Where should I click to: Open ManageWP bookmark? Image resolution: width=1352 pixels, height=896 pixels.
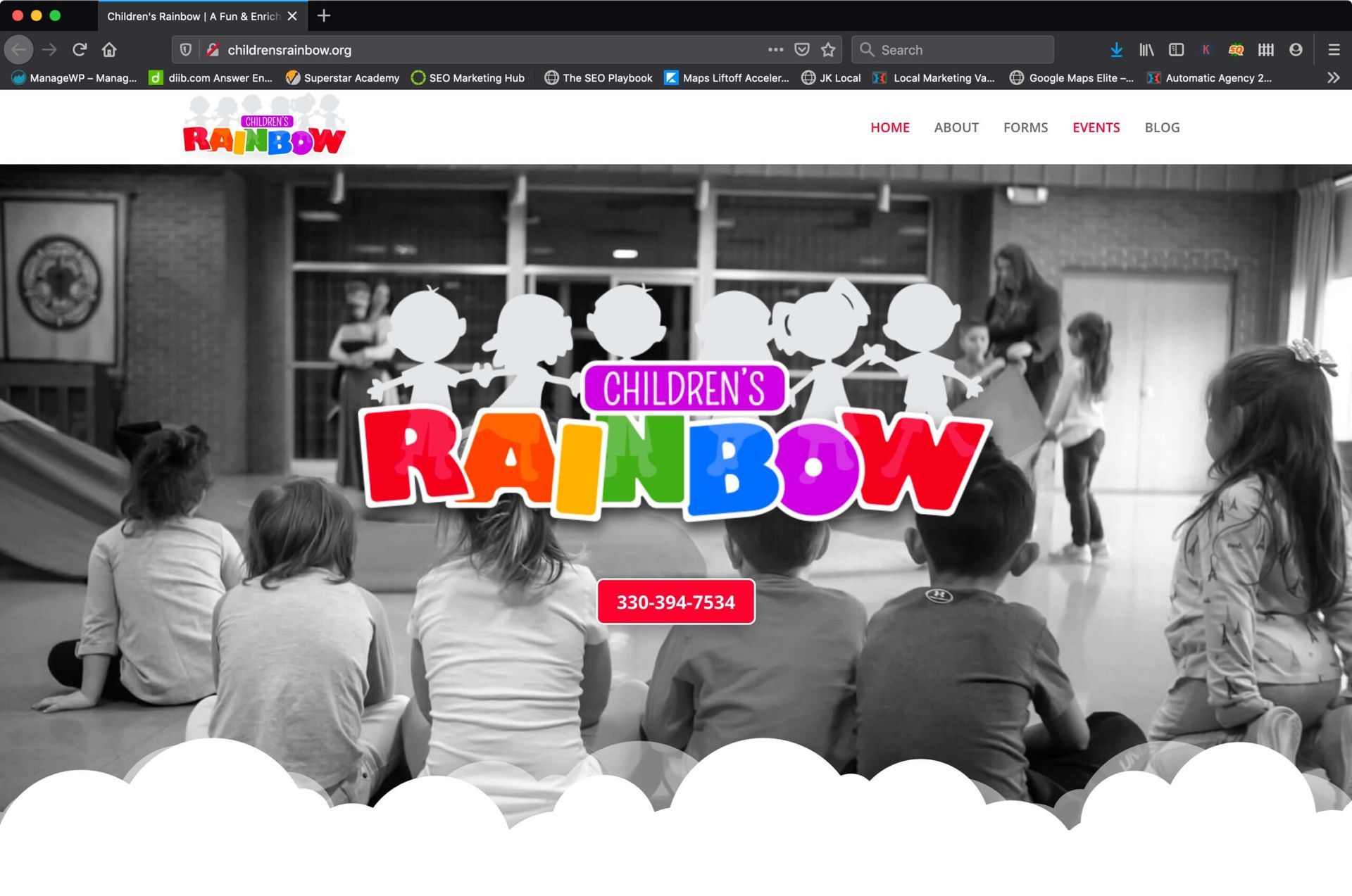(74, 78)
